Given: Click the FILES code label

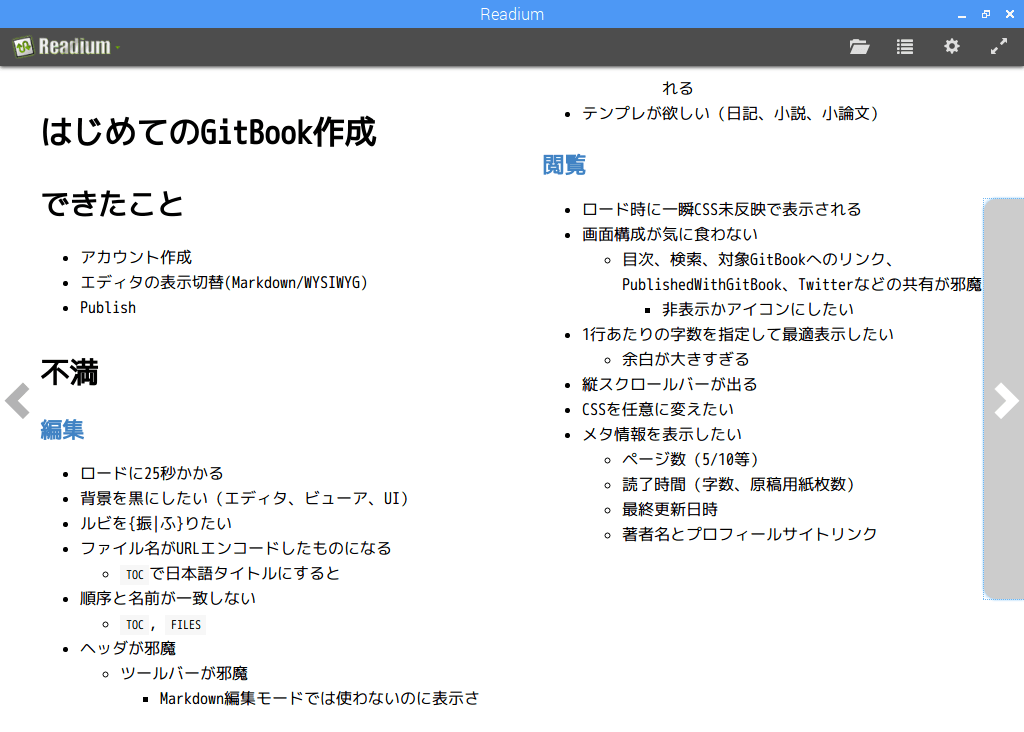Looking at the screenshot, I should [185, 625].
